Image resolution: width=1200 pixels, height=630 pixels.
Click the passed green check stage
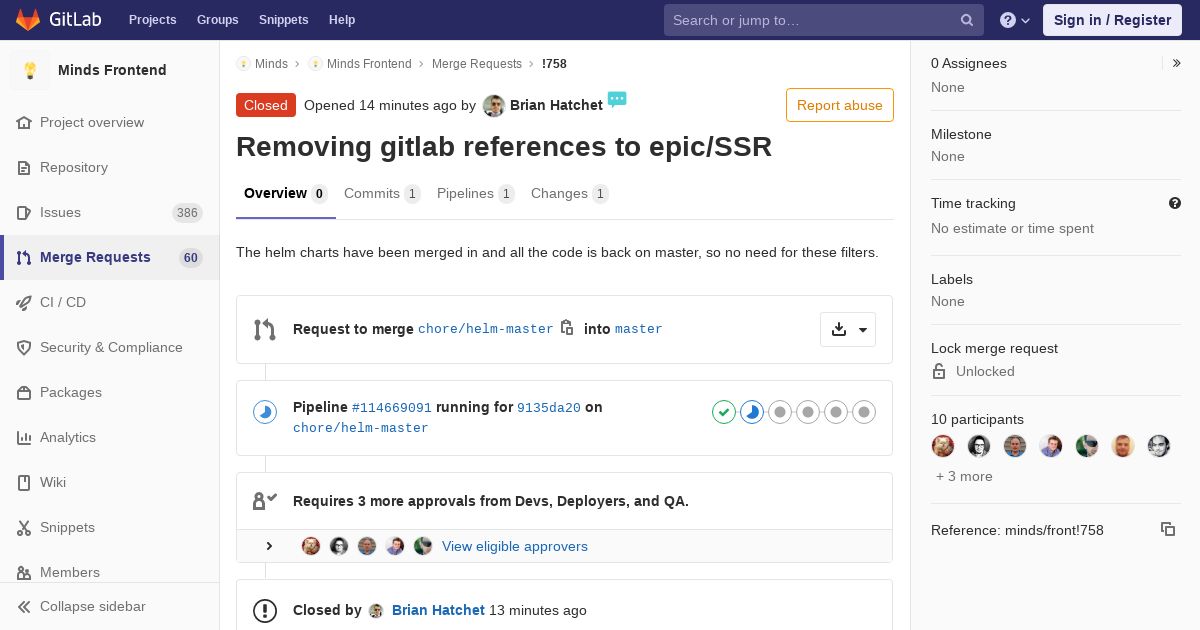click(x=724, y=412)
